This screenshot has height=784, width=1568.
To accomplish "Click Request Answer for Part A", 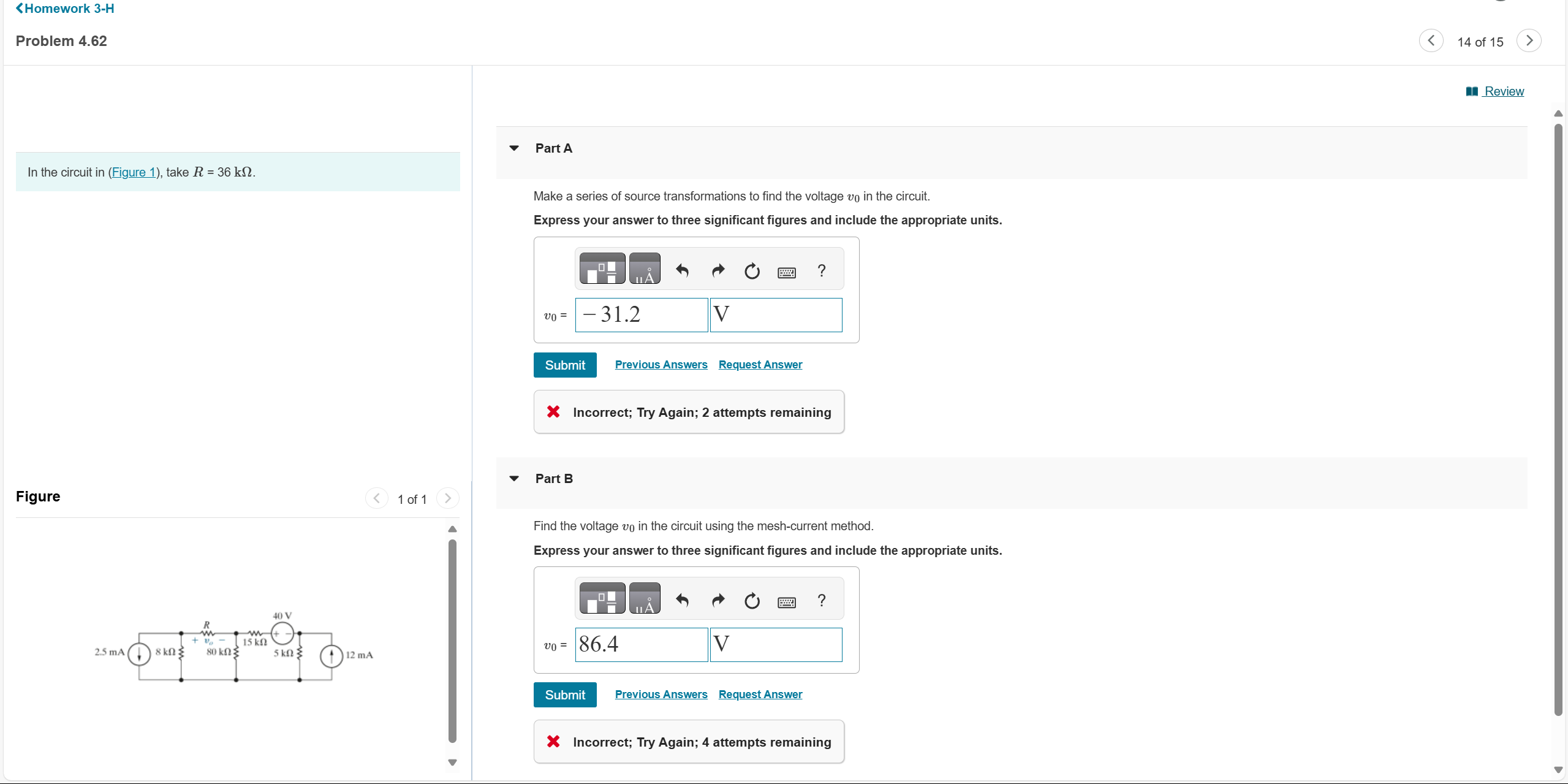I will coord(759,364).
